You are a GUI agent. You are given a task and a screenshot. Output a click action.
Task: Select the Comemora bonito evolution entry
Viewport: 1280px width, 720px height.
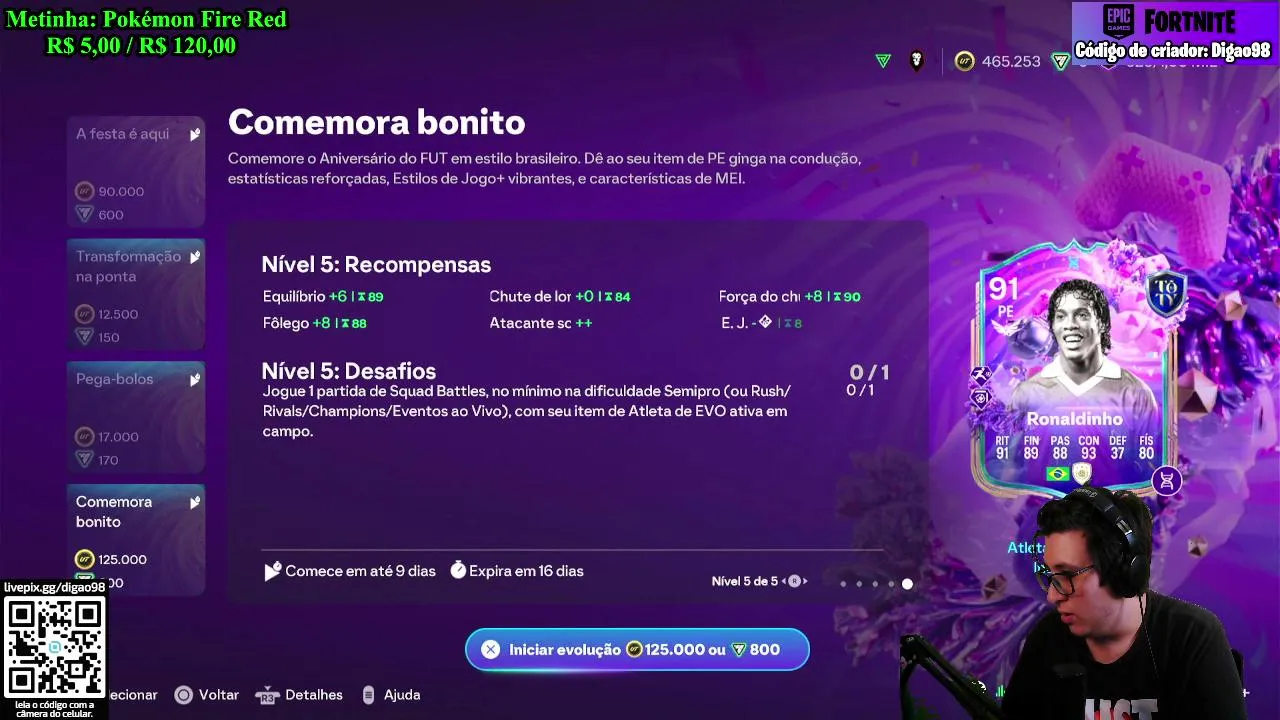click(x=136, y=536)
